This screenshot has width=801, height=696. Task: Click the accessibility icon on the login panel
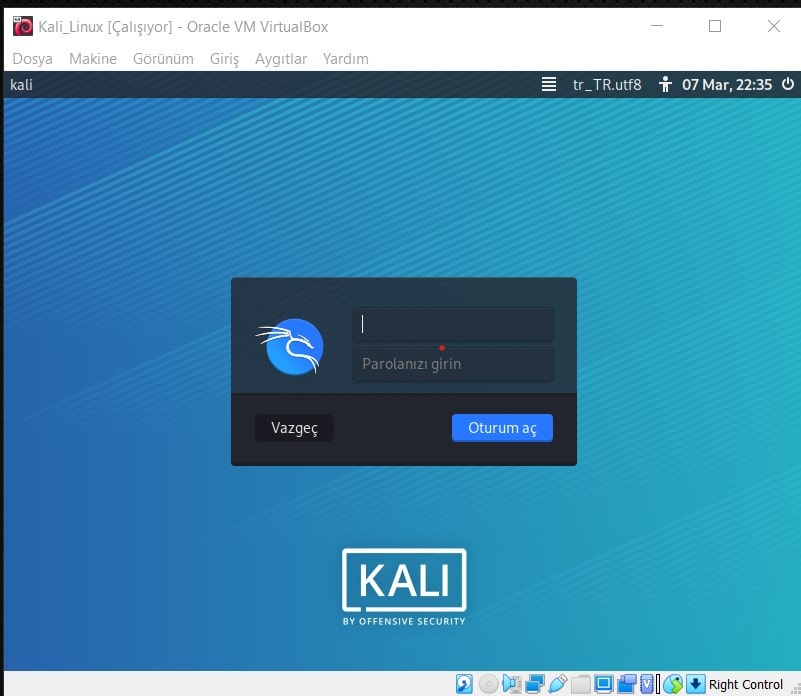665,85
